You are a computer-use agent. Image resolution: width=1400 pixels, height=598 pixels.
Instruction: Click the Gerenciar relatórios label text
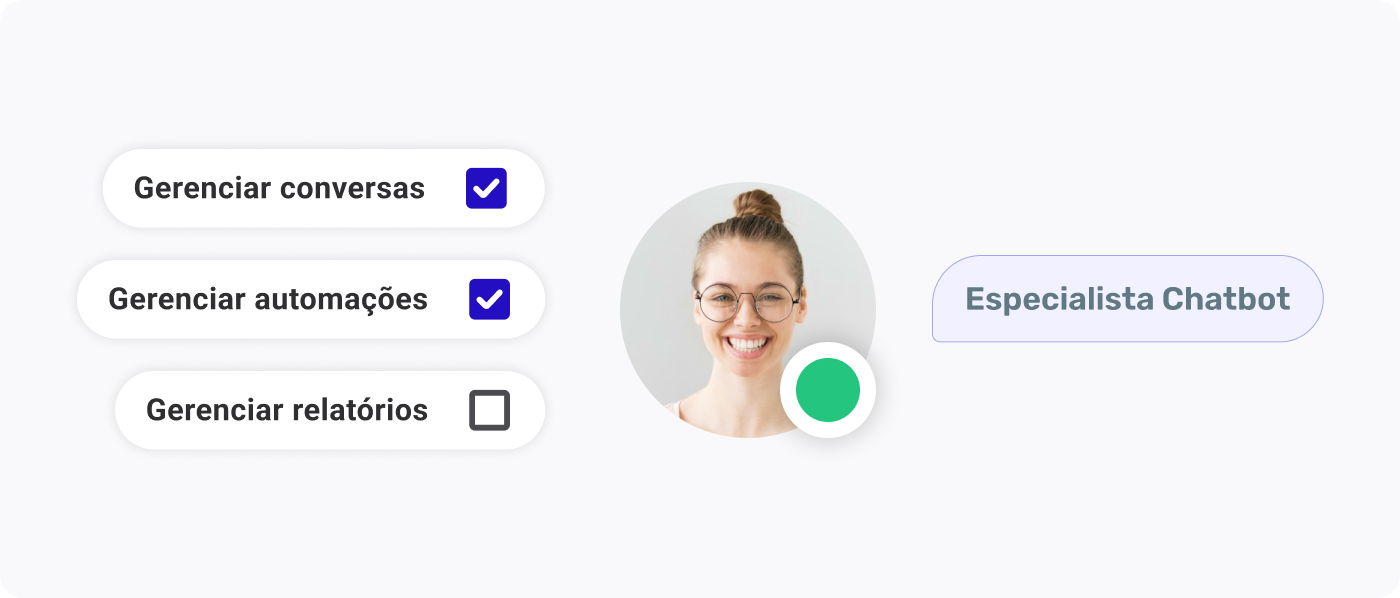point(287,410)
